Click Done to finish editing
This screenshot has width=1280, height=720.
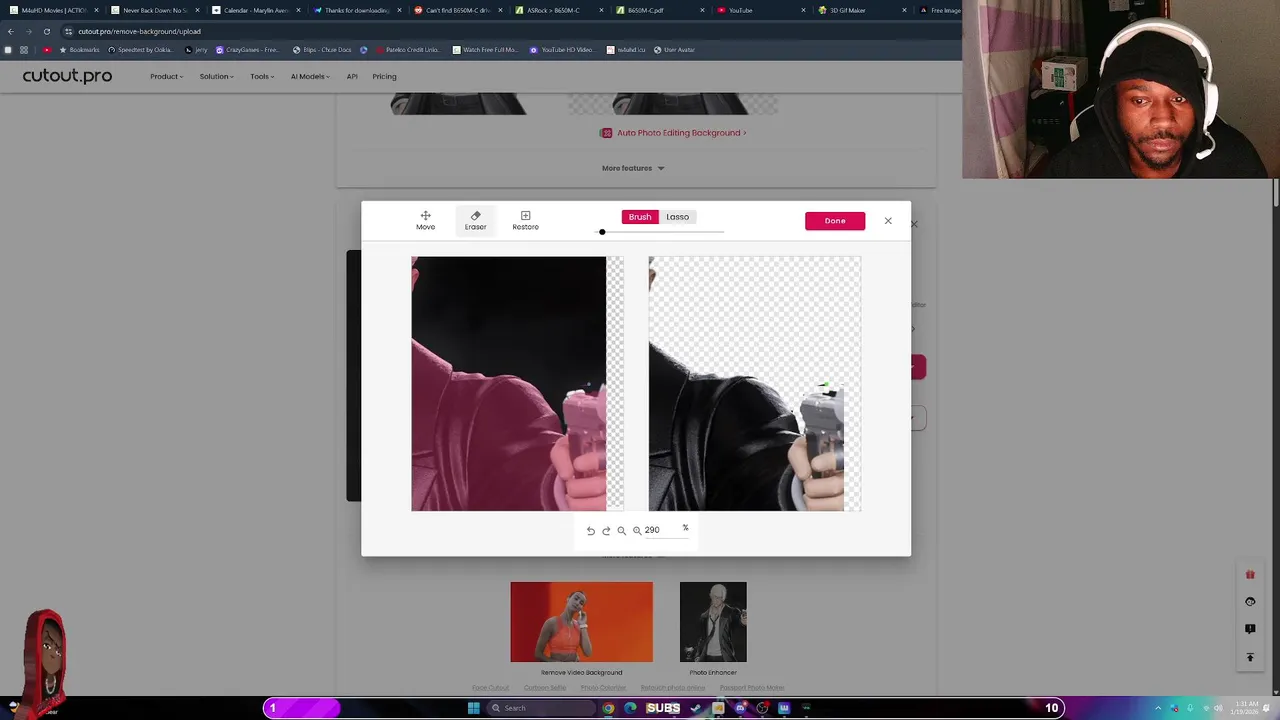click(x=835, y=221)
